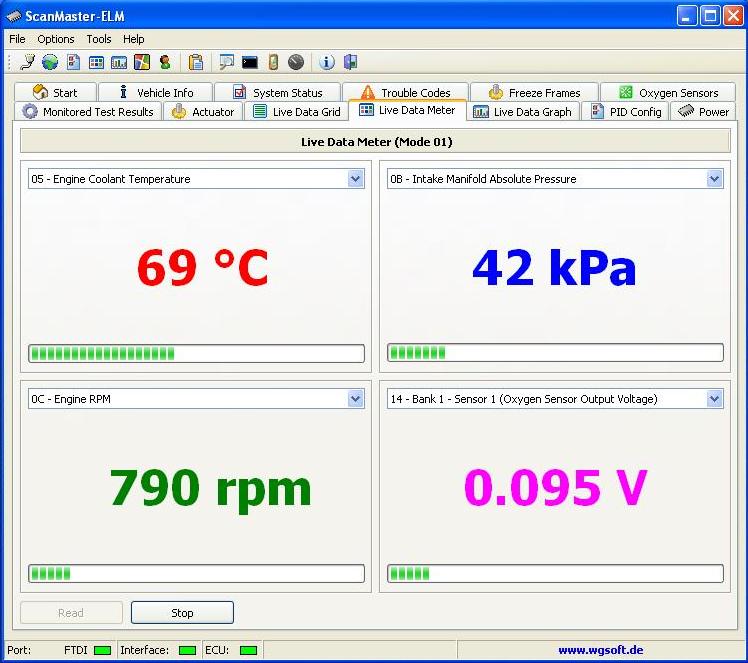Image resolution: width=748 pixels, height=663 pixels.
Task: Open the Trouble Codes tab
Action: 405,92
